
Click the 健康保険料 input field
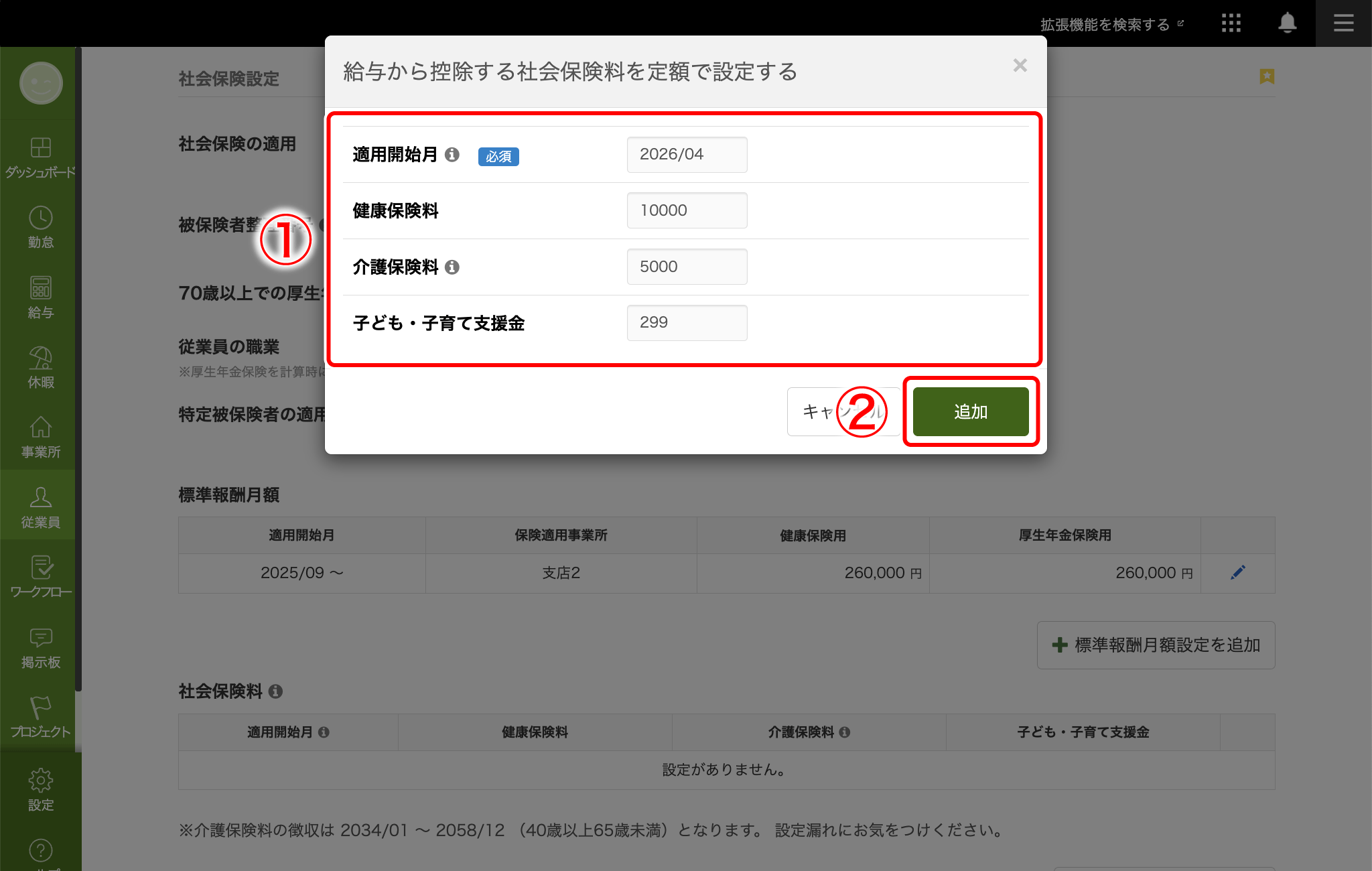pos(687,210)
